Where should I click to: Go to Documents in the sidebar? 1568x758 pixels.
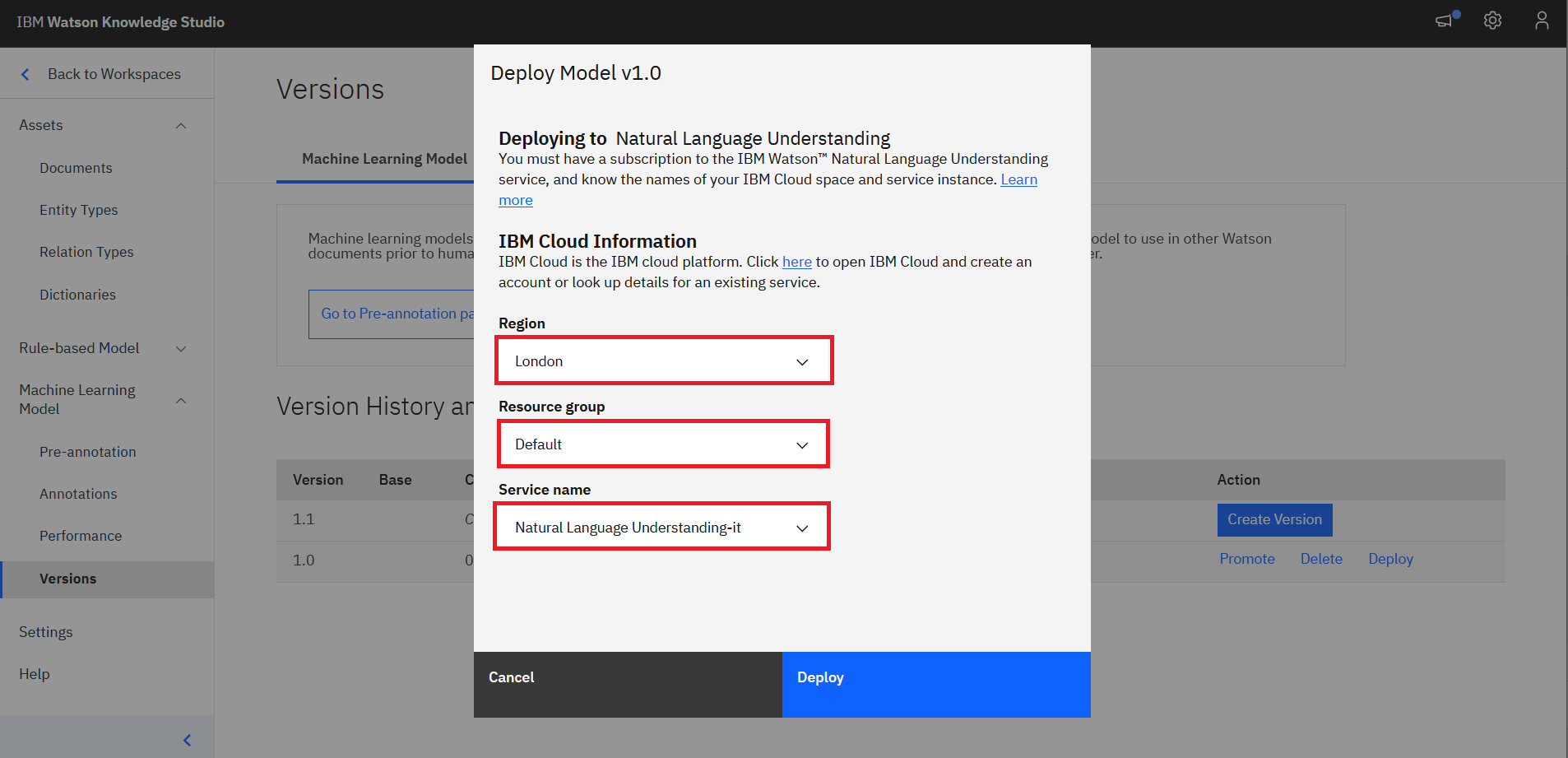pyautogui.click(x=76, y=168)
